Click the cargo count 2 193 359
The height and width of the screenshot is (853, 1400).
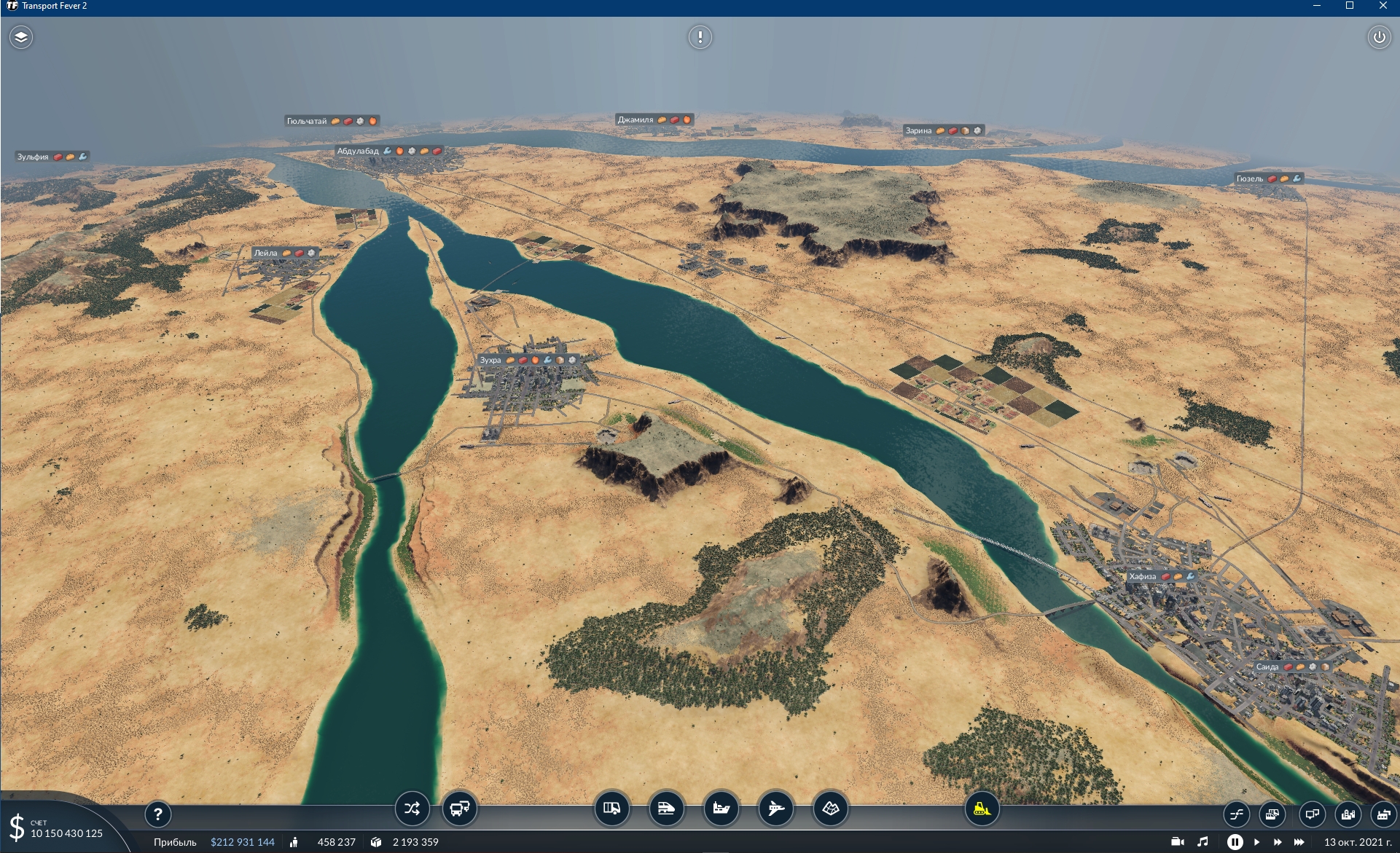pyautogui.click(x=415, y=842)
